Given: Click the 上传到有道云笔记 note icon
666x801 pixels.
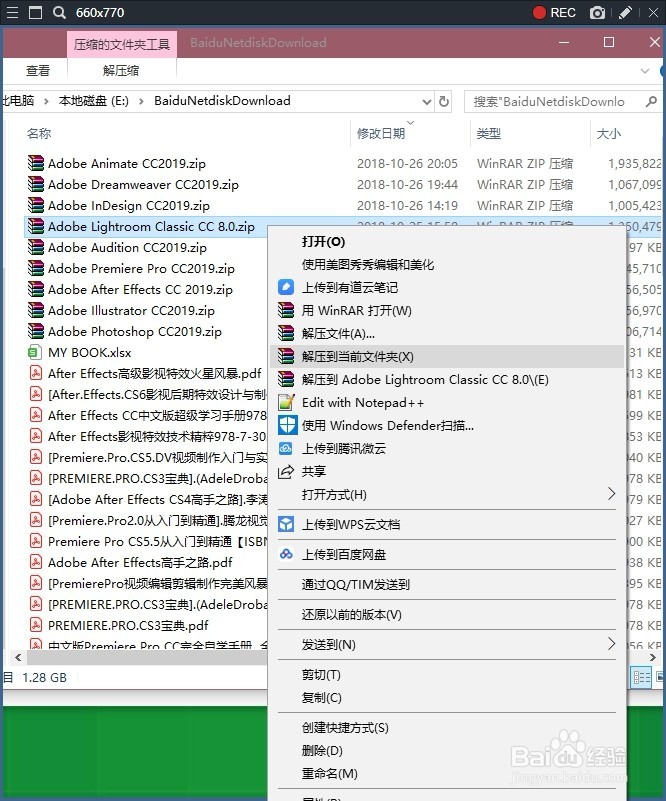Looking at the screenshot, I should click(x=286, y=287).
